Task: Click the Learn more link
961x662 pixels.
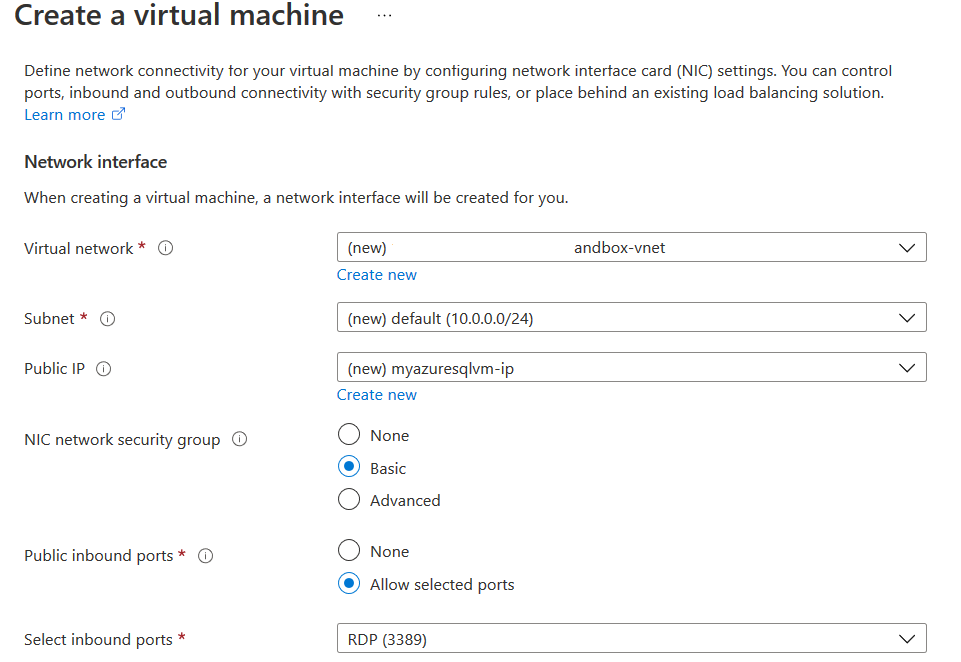Action: pyautogui.click(x=65, y=115)
